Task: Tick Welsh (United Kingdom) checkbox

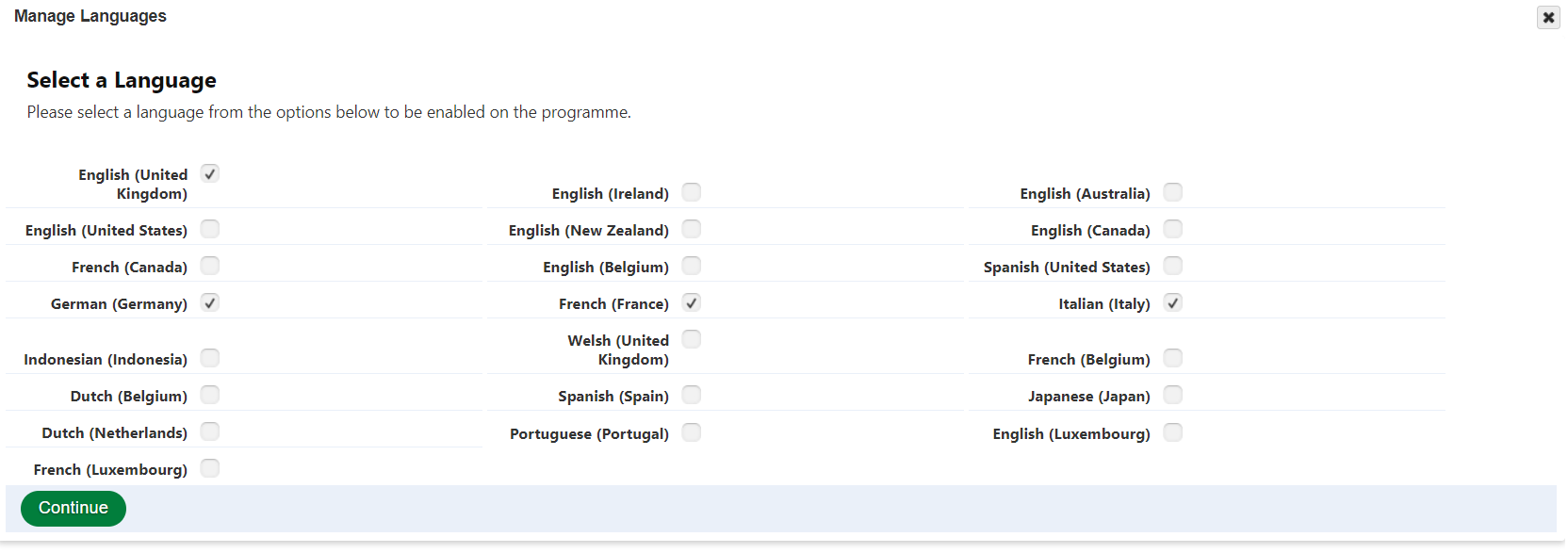Action: pyautogui.click(x=692, y=339)
